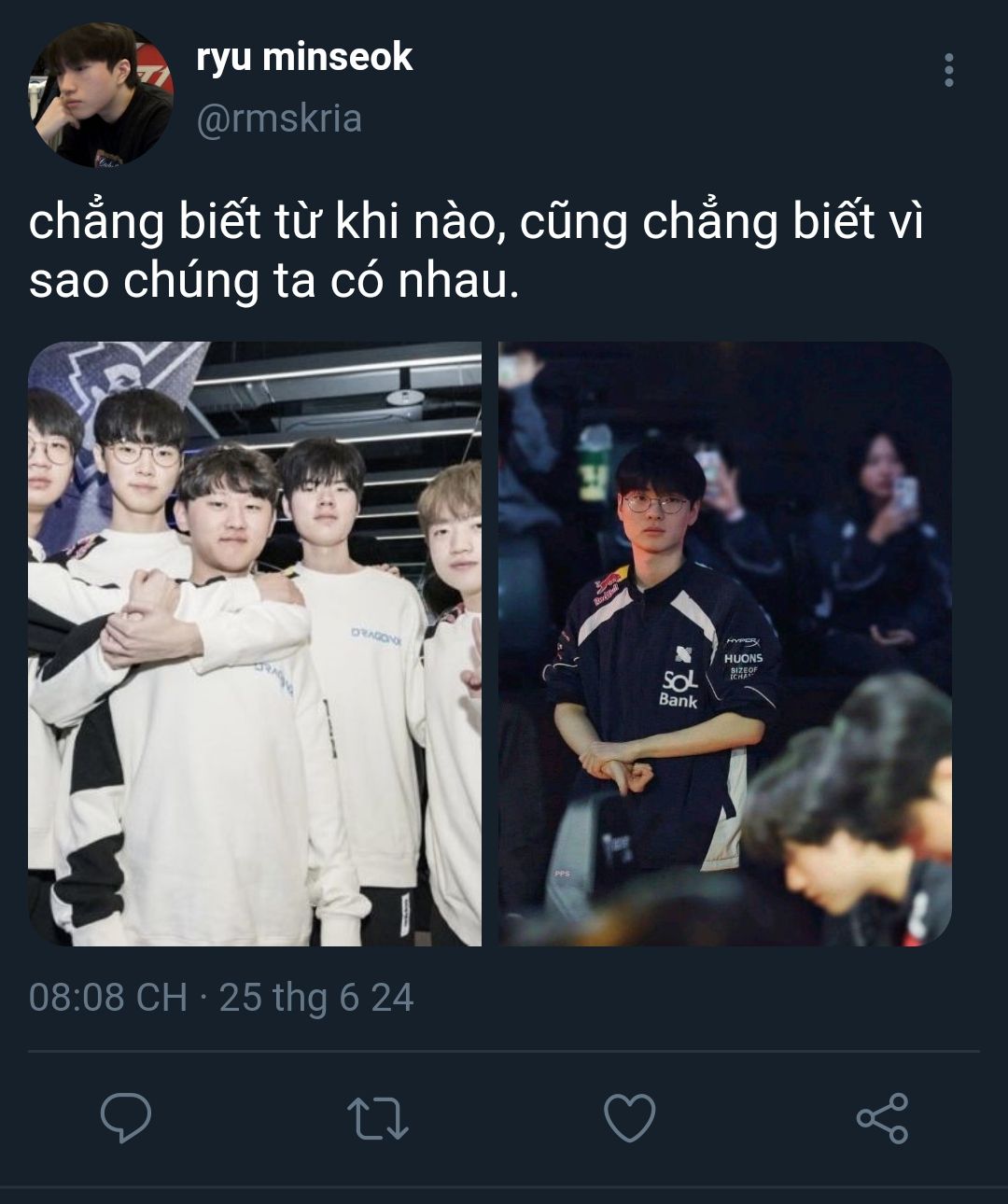
Task: Open the left group photo in white sweatshirts
Action: [255, 644]
